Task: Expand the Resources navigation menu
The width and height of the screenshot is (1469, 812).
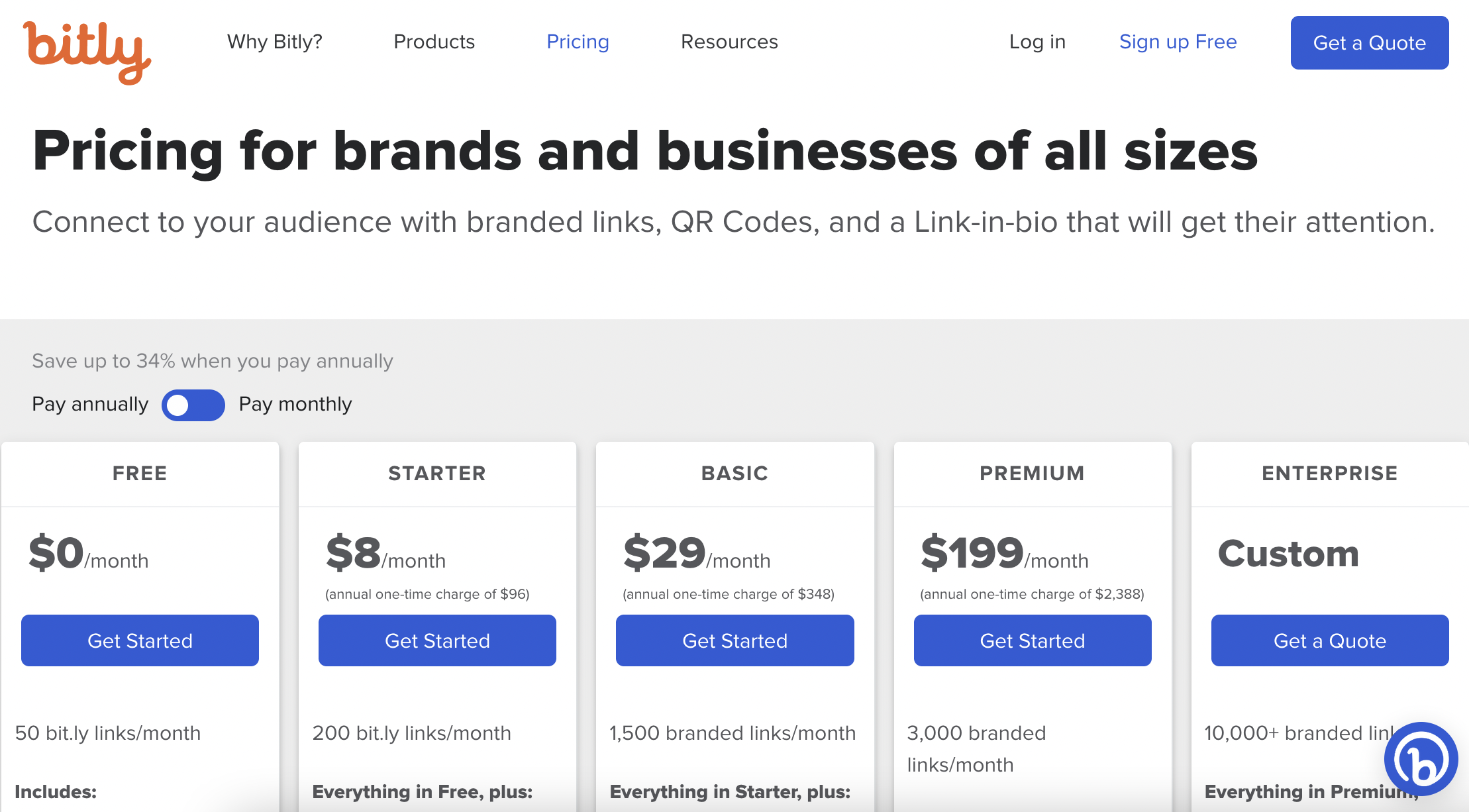Action: pyautogui.click(x=729, y=42)
